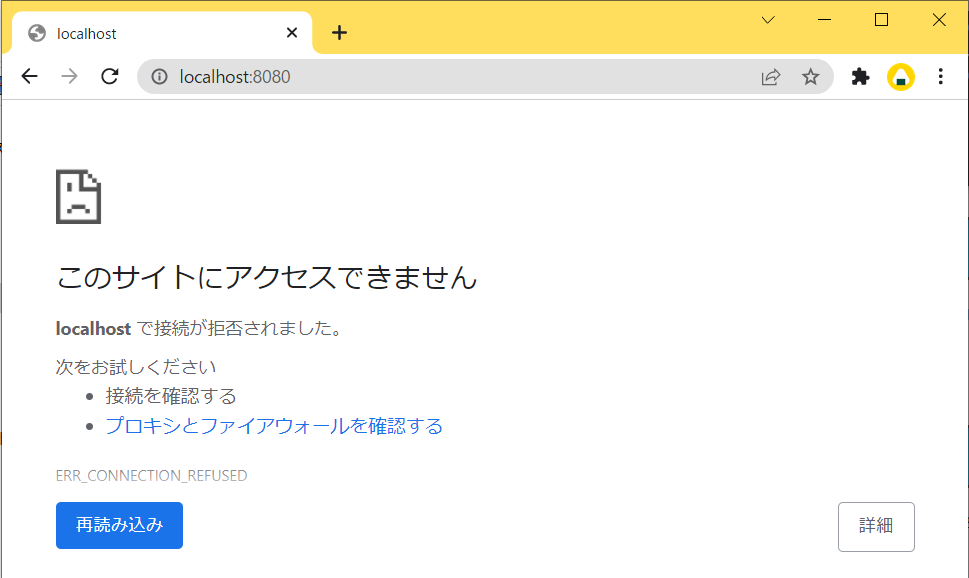This screenshot has width=969, height=578.
Task: Click the sad page error icon
Action: pyautogui.click(x=78, y=197)
